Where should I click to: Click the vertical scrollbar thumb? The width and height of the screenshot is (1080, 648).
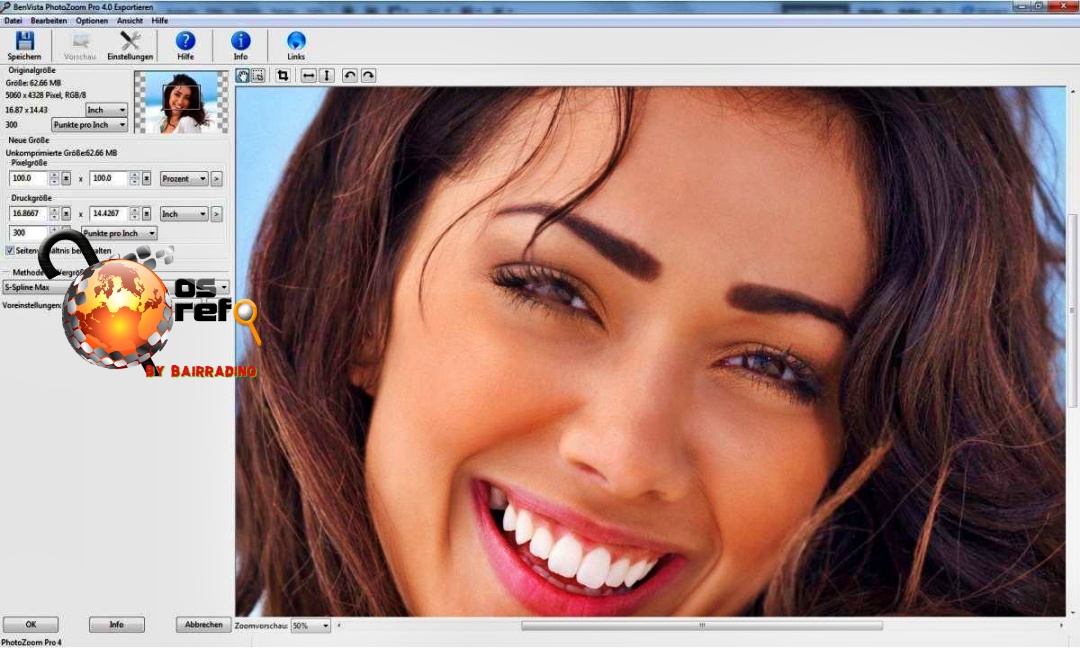[1073, 310]
